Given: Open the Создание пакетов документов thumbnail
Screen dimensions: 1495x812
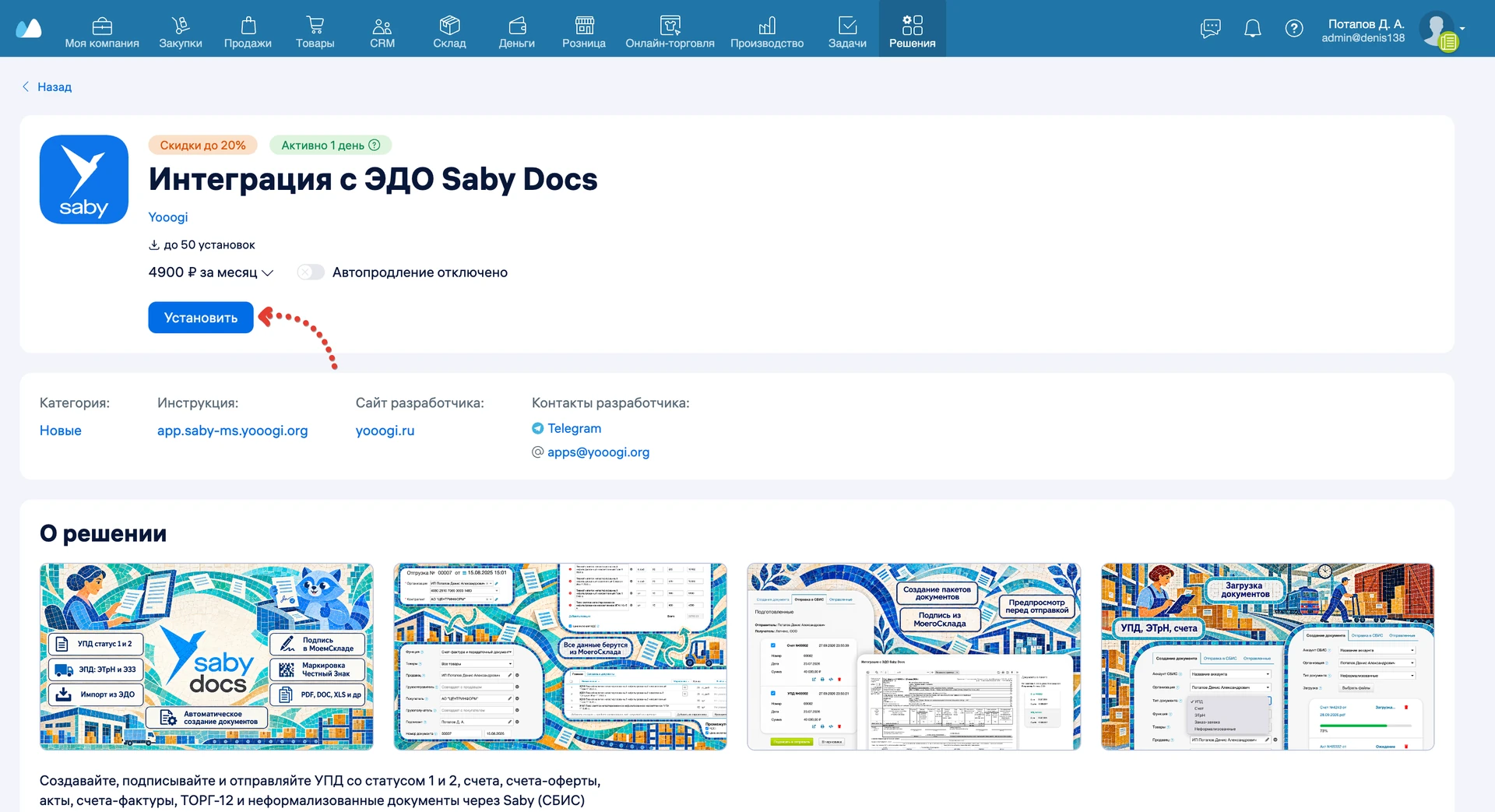Looking at the screenshot, I should click(x=914, y=656).
